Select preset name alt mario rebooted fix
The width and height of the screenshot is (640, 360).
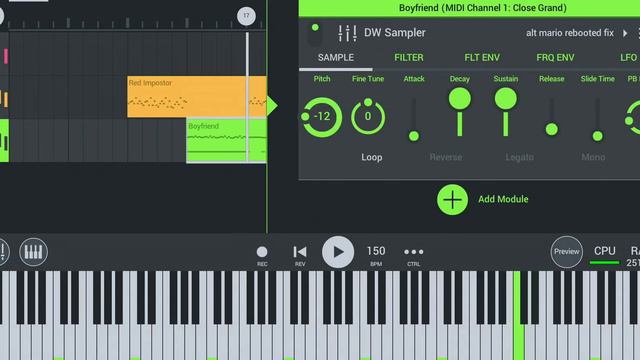click(569, 33)
